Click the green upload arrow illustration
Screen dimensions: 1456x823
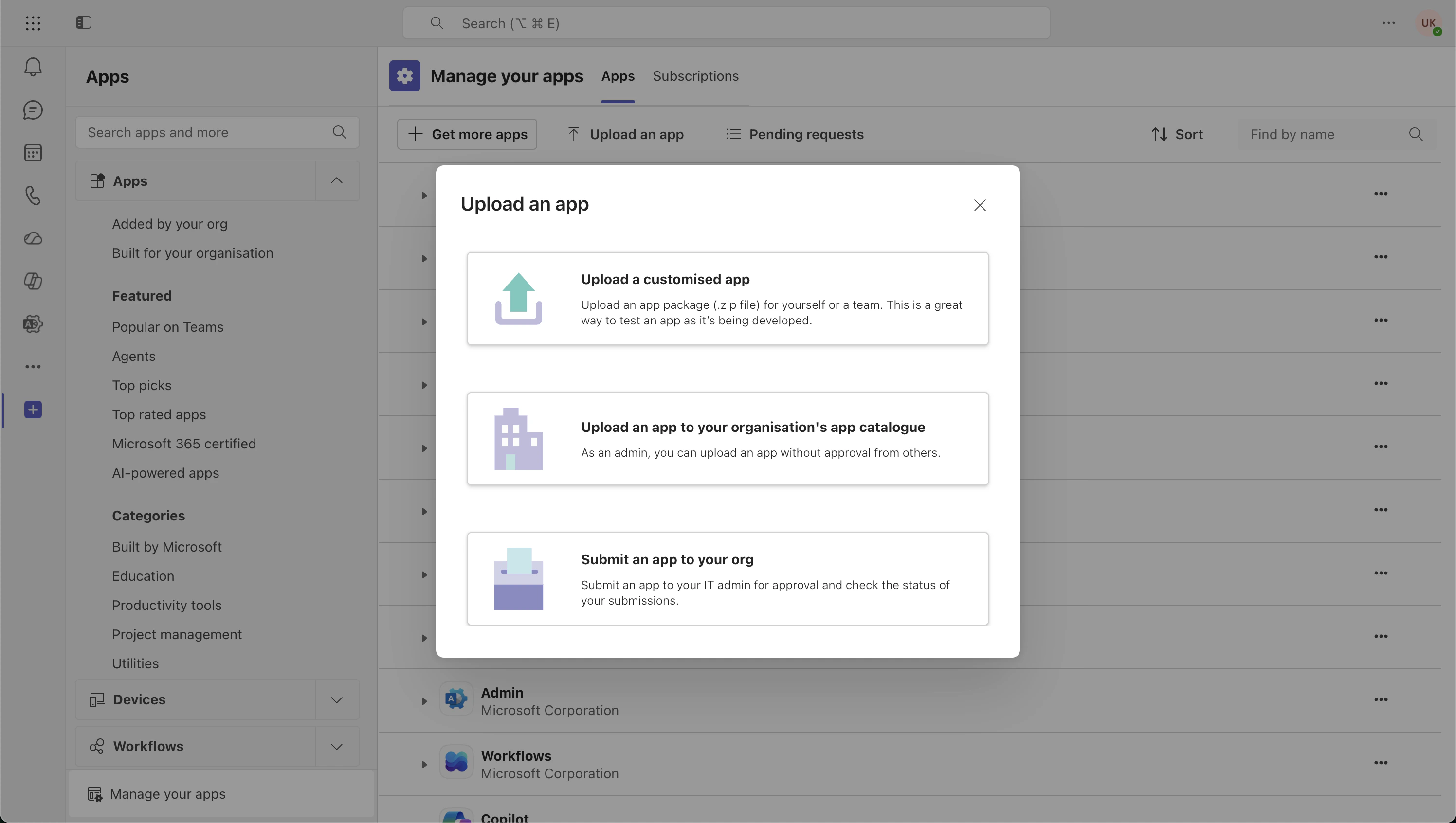pyautogui.click(x=519, y=299)
